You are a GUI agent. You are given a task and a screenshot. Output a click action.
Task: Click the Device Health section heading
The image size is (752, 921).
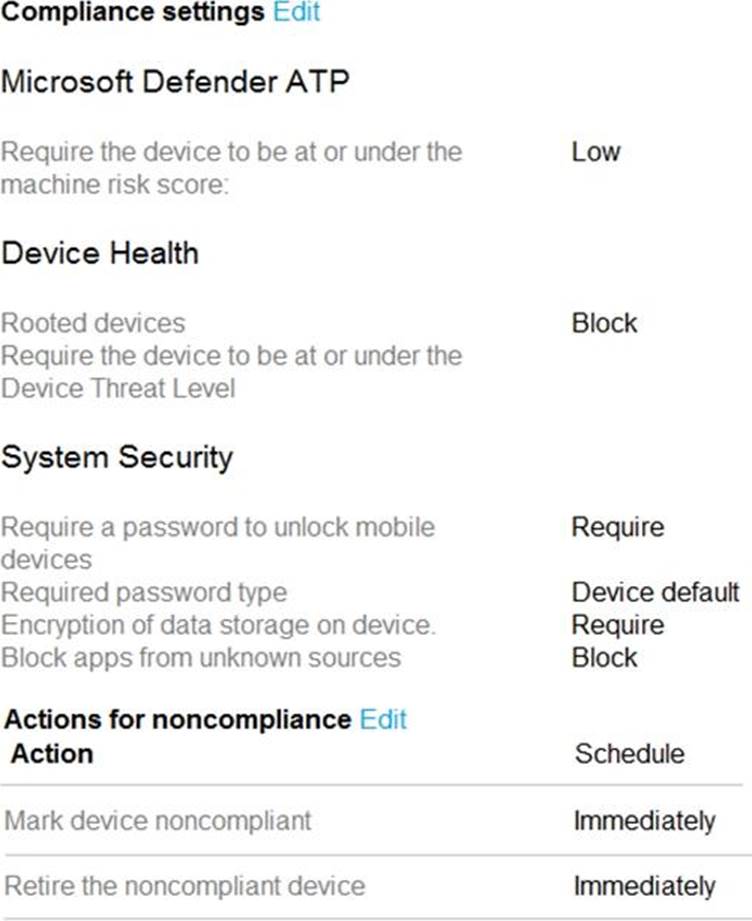[100, 253]
